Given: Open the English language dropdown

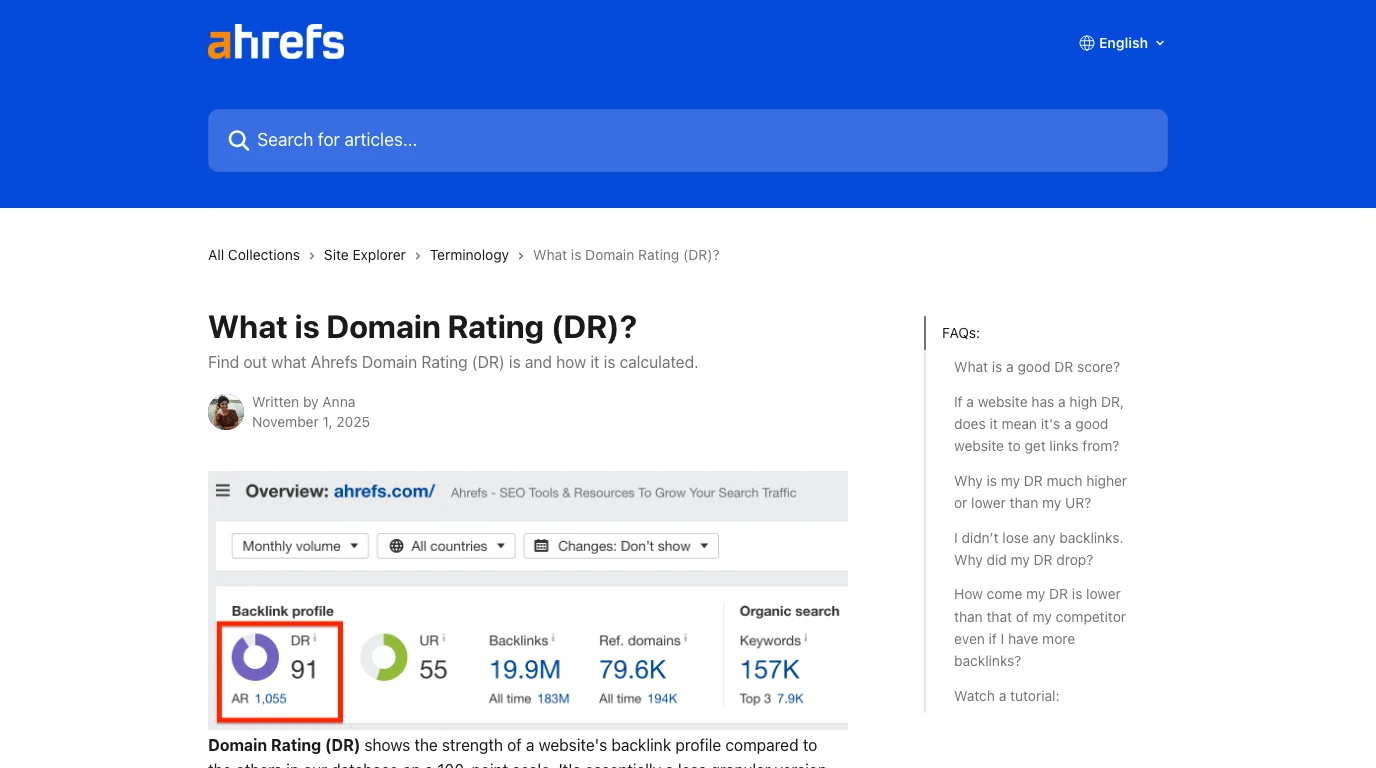Looking at the screenshot, I should tap(1122, 43).
